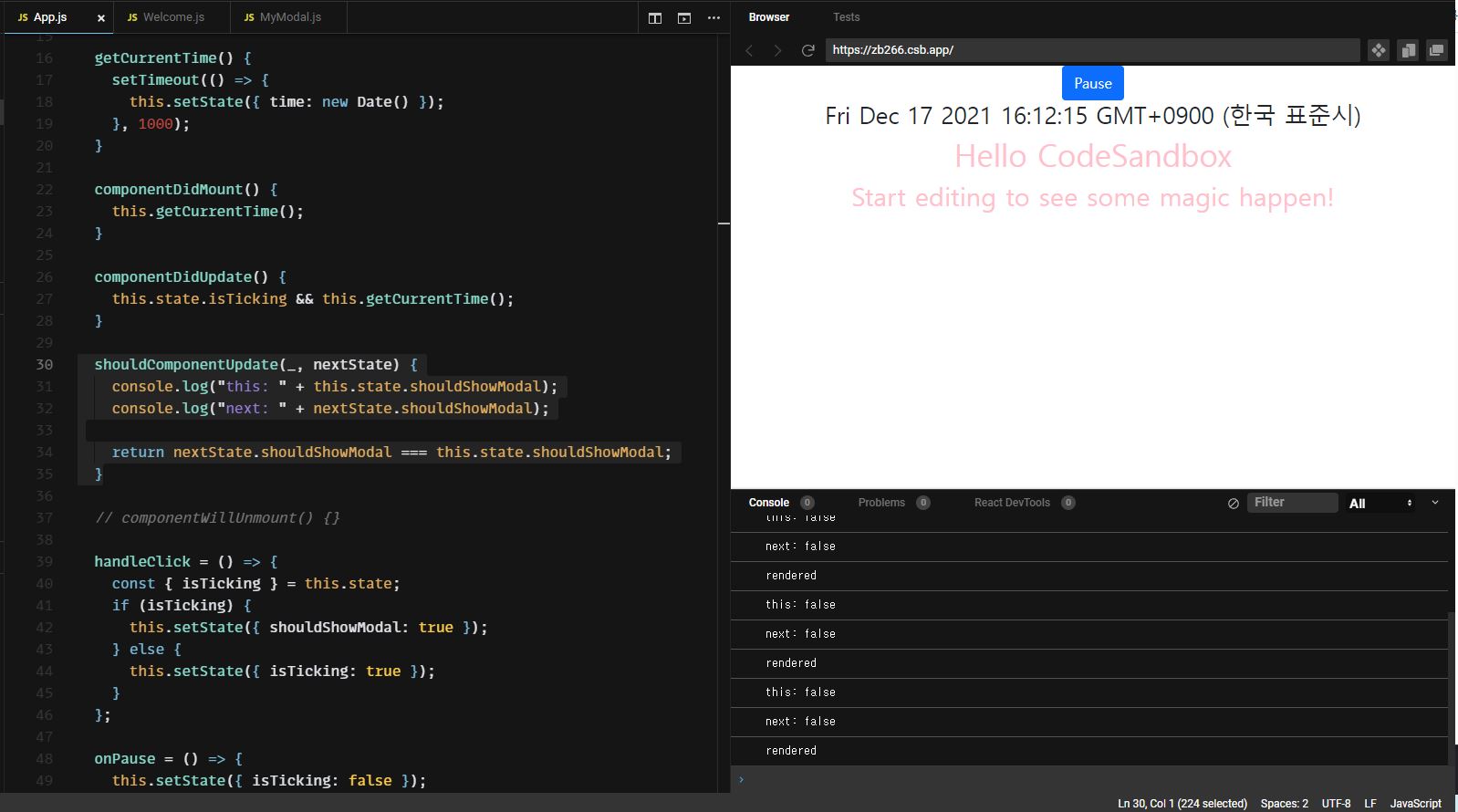The height and width of the screenshot is (812, 1458).
Task: Collapse the console panel with the chevron
Action: click(x=1435, y=503)
